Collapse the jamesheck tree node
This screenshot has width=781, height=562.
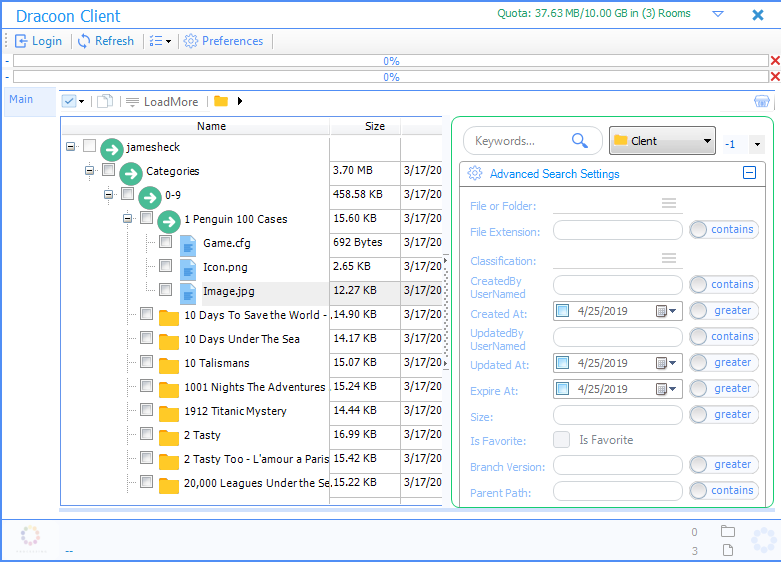pyautogui.click(x=71, y=146)
